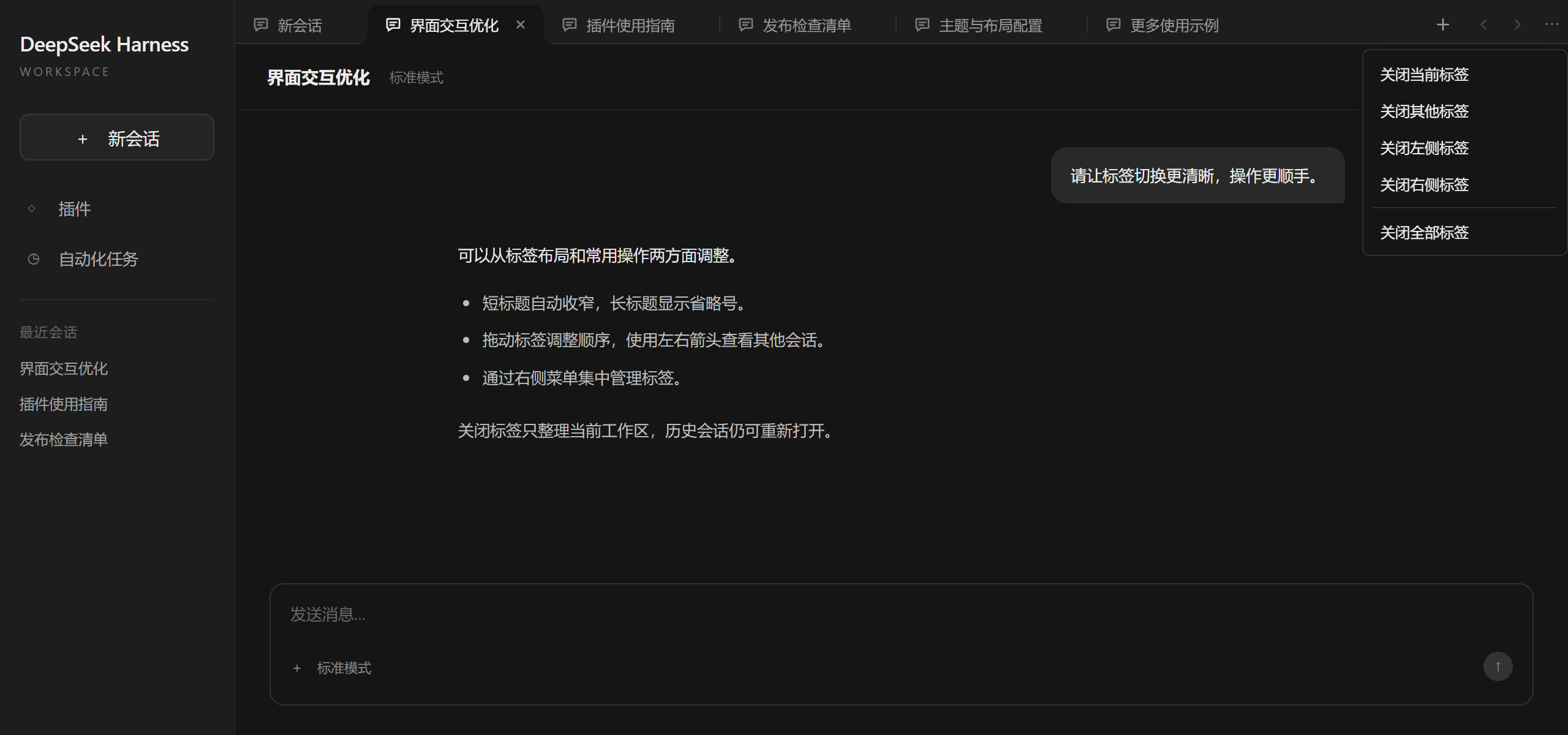The height and width of the screenshot is (735, 1568).
Task: Click the right arrow to scroll tabs forward
Action: click(x=1517, y=24)
